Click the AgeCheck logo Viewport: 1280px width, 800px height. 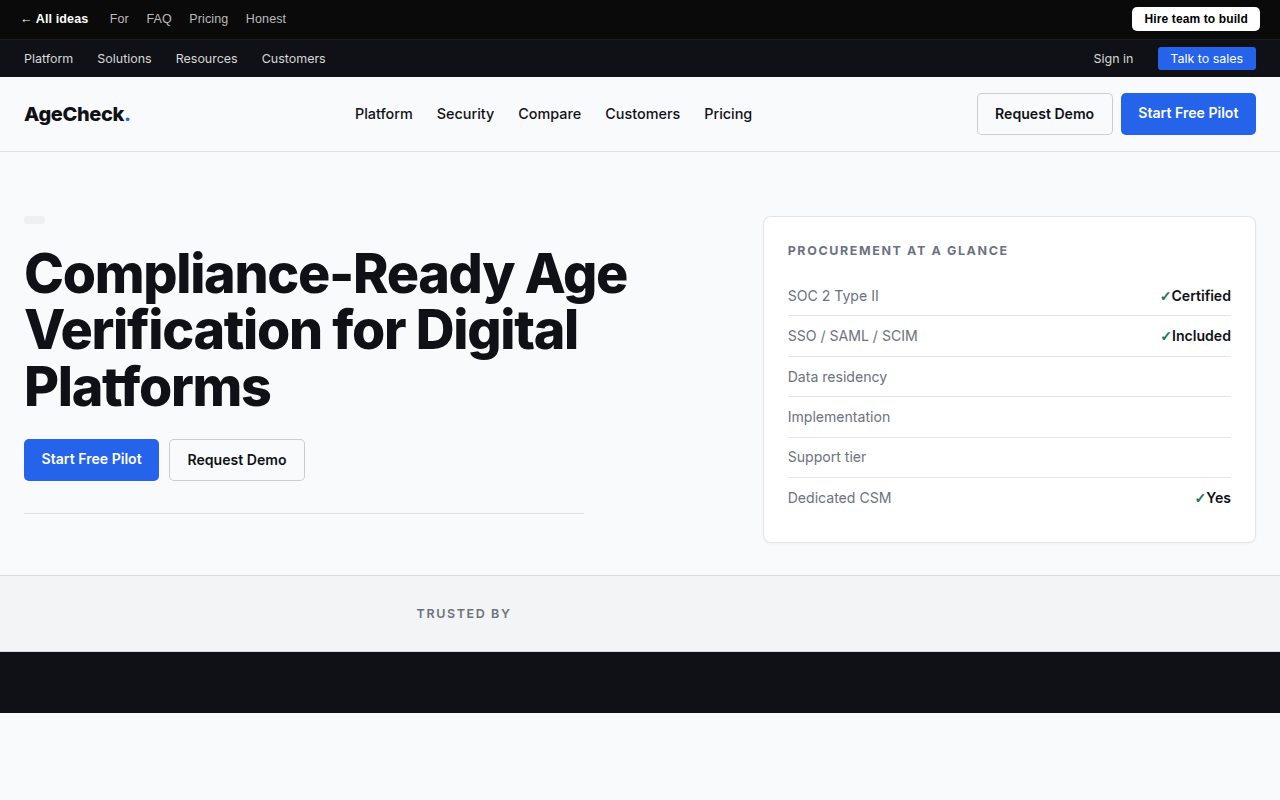(x=77, y=114)
